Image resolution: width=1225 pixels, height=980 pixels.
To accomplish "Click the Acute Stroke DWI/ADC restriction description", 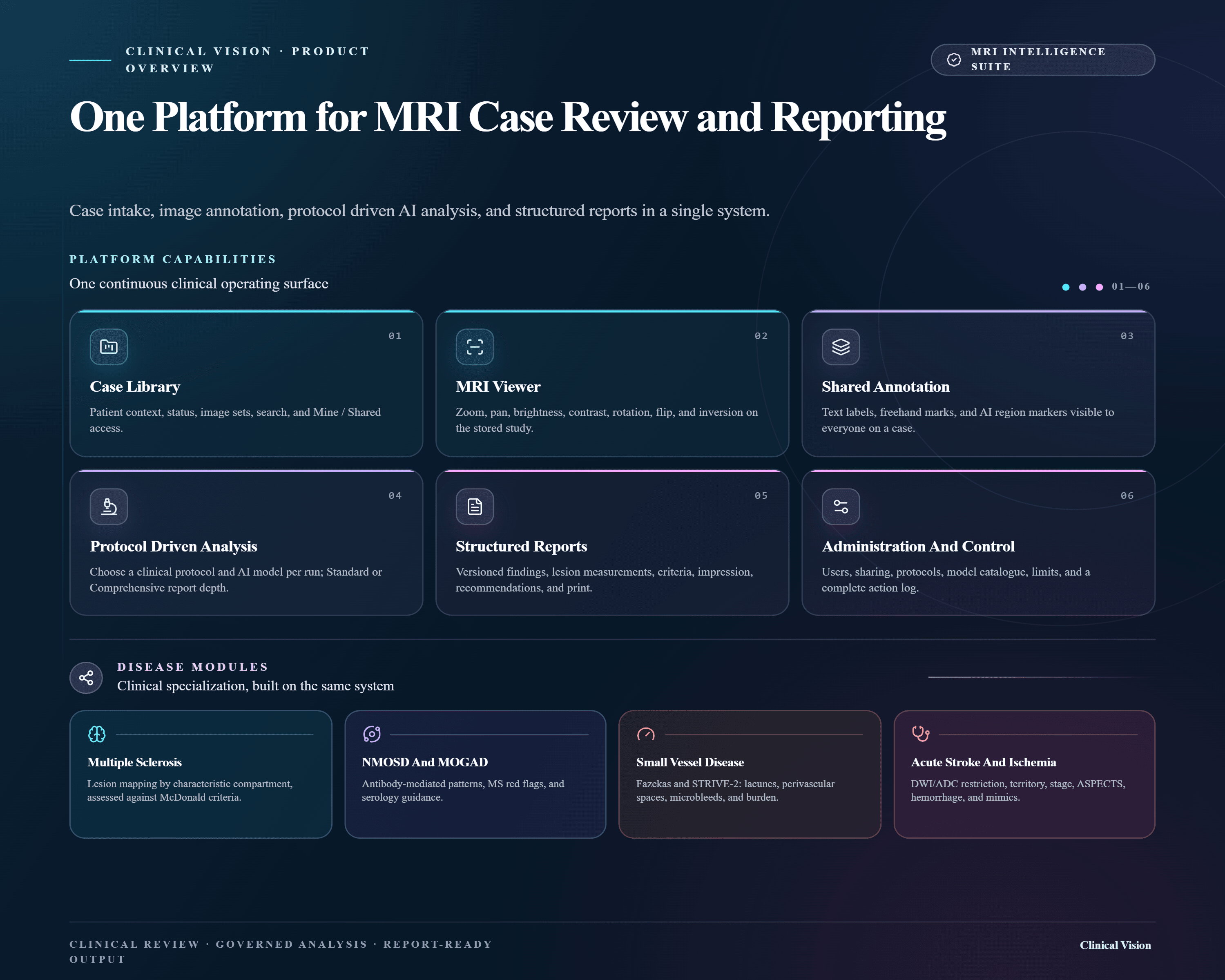I will click(1018, 790).
